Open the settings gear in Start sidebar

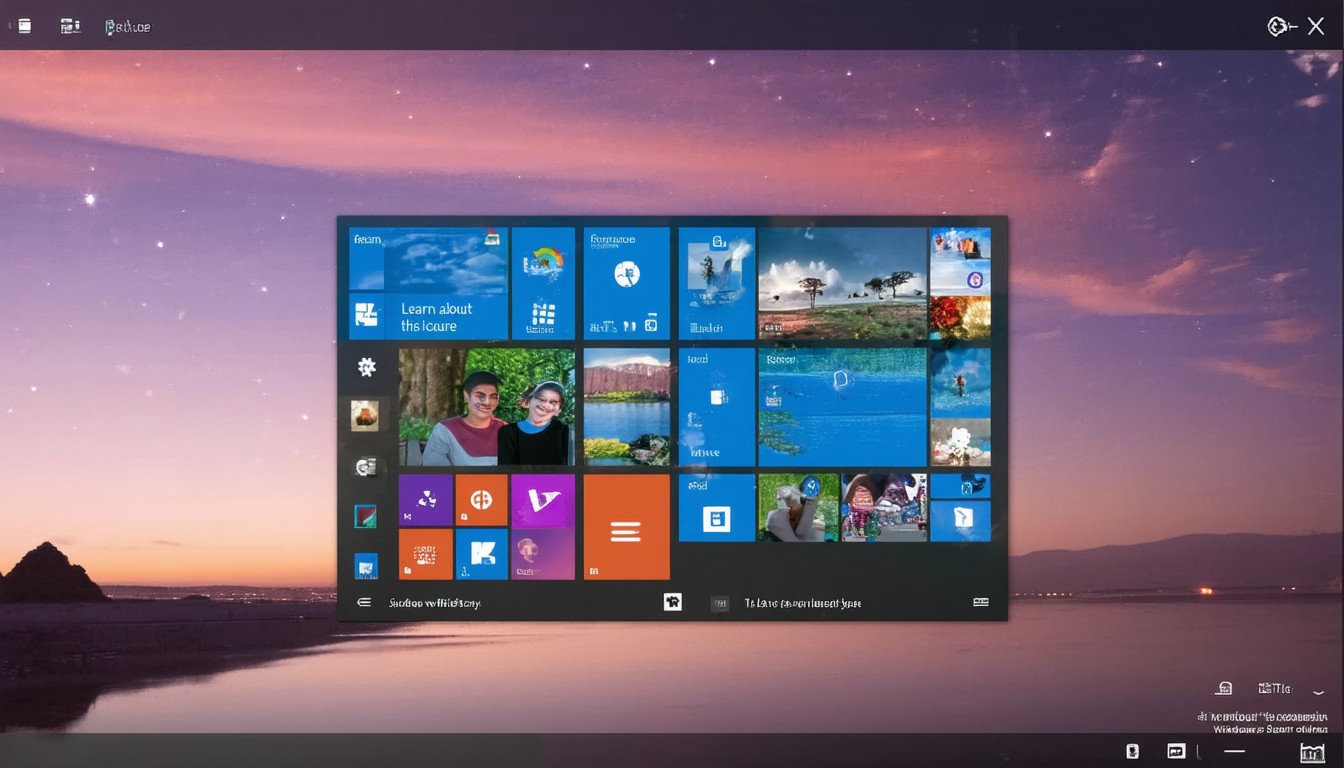click(367, 367)
